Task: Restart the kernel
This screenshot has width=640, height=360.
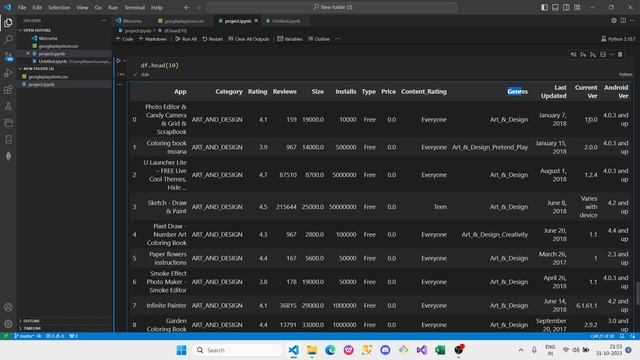Action: click(213, 39)
